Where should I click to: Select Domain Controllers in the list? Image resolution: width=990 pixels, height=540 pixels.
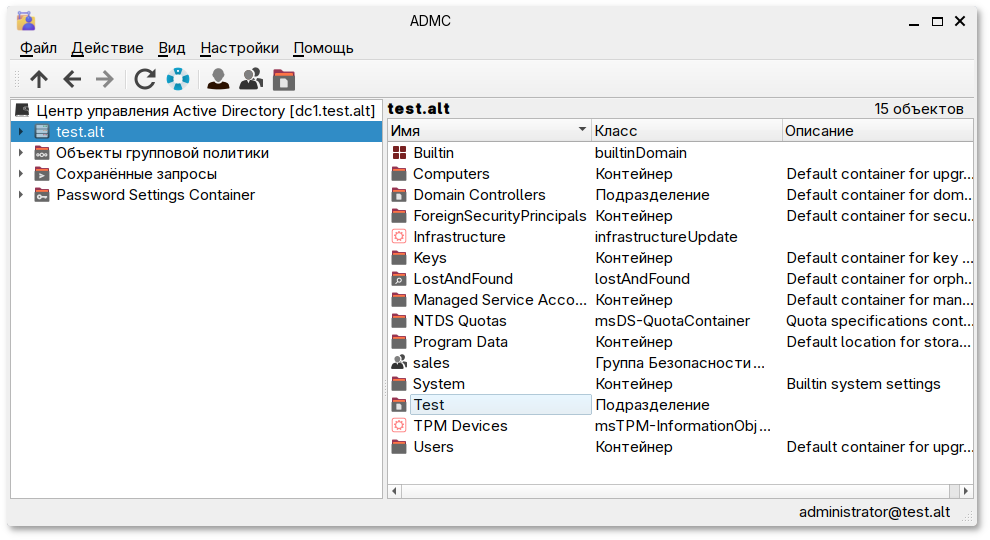pos(479,195)
